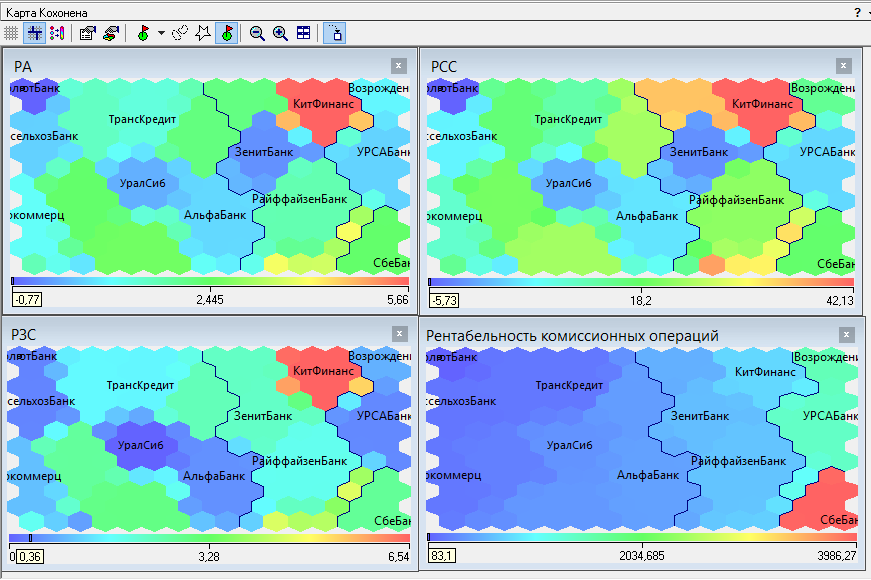Select the -0,77 value box in PA legend

point(27,300)
